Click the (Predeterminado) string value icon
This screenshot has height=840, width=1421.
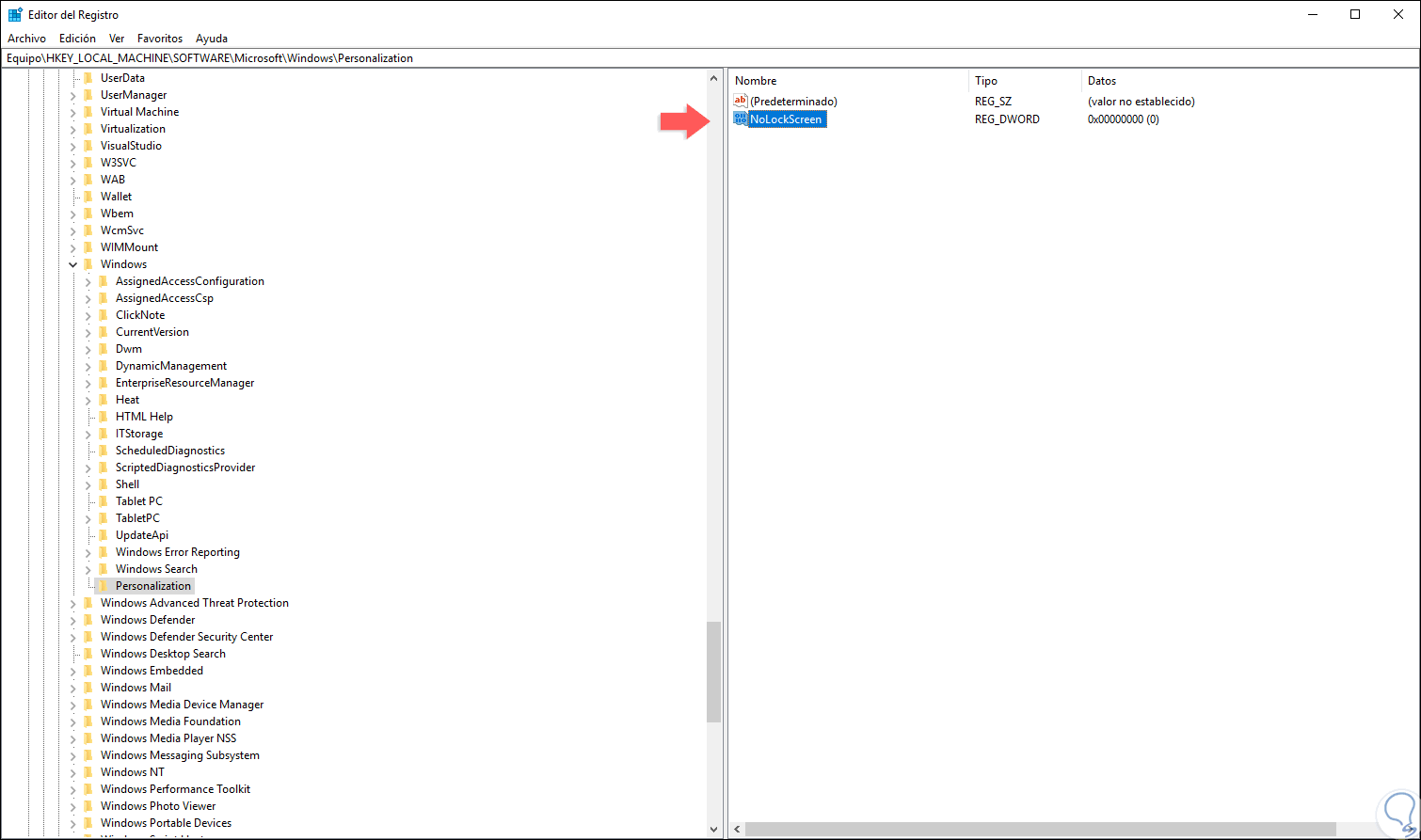(x=741, y=101)
